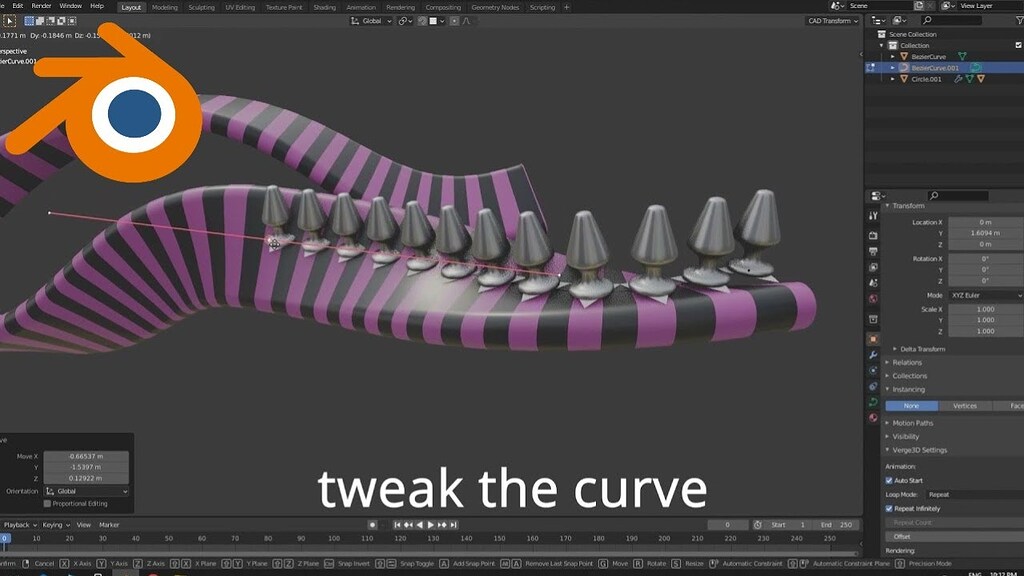Viewport: 1024px width, 576px height.
Task: Open the Modifiers properties tab
Action: [x=873, y=355]
